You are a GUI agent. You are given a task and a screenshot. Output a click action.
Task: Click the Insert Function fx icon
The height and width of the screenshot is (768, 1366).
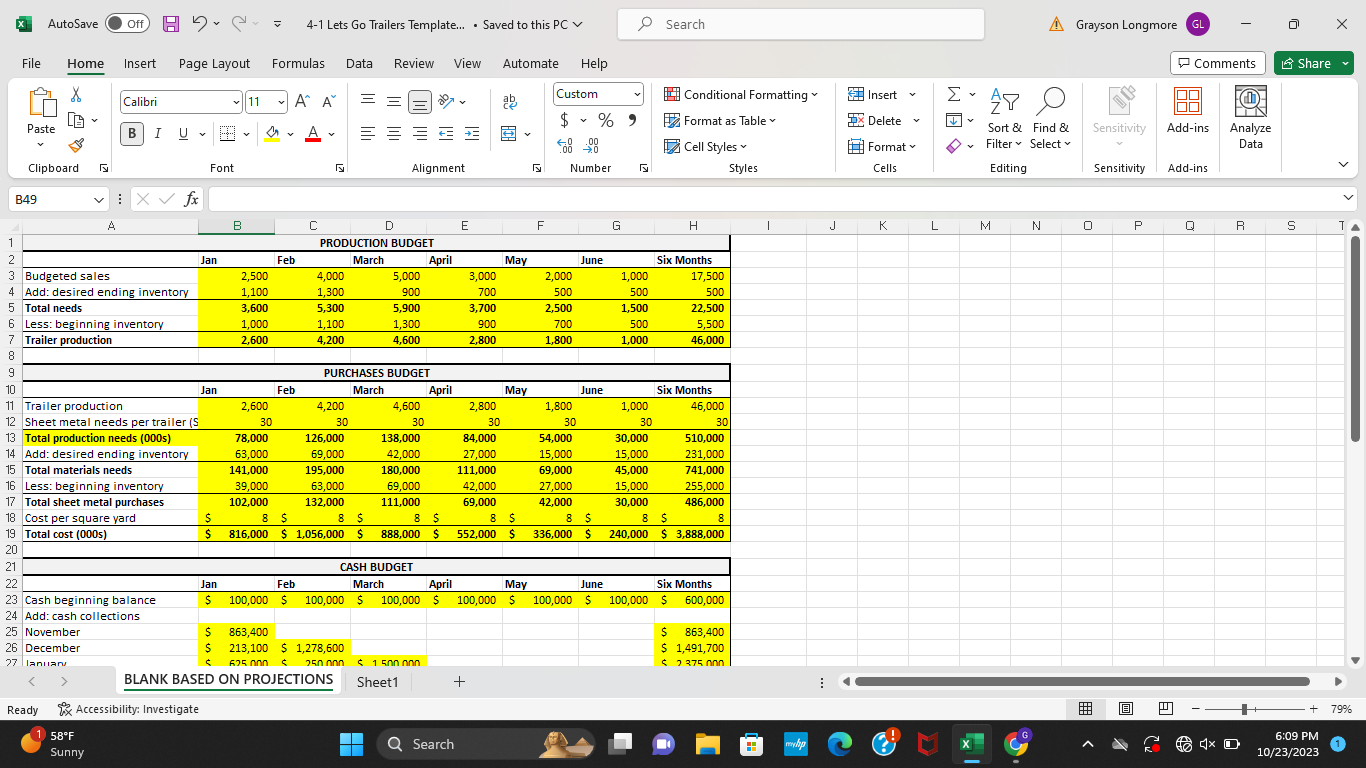tap(190, 199)
